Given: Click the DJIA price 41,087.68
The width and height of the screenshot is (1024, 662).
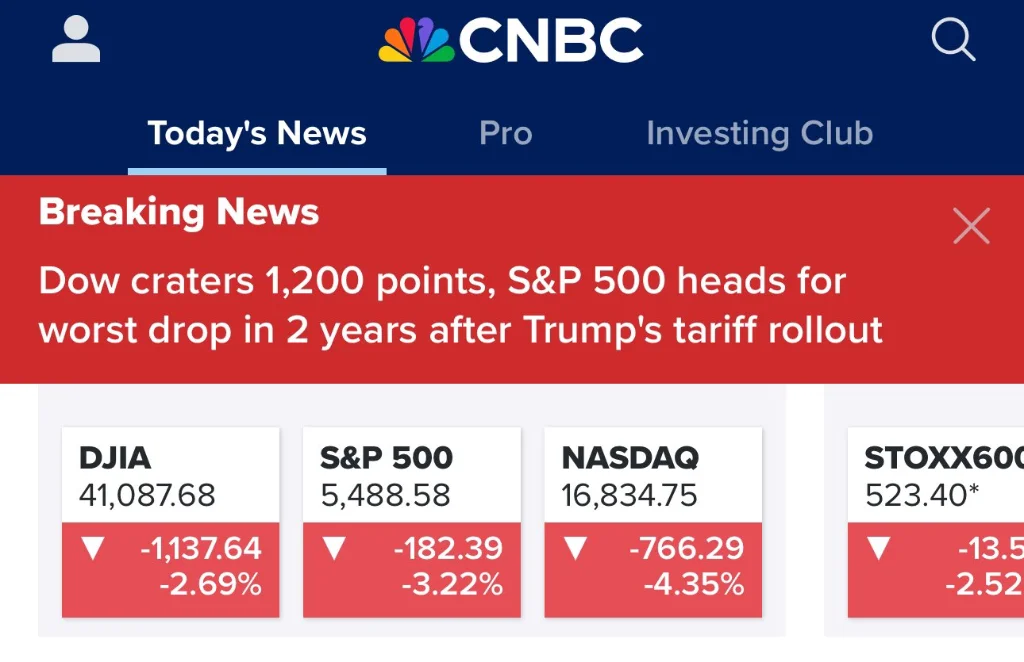Looking at the screenshot, I should pyautogui.click(x=147, y=495).
